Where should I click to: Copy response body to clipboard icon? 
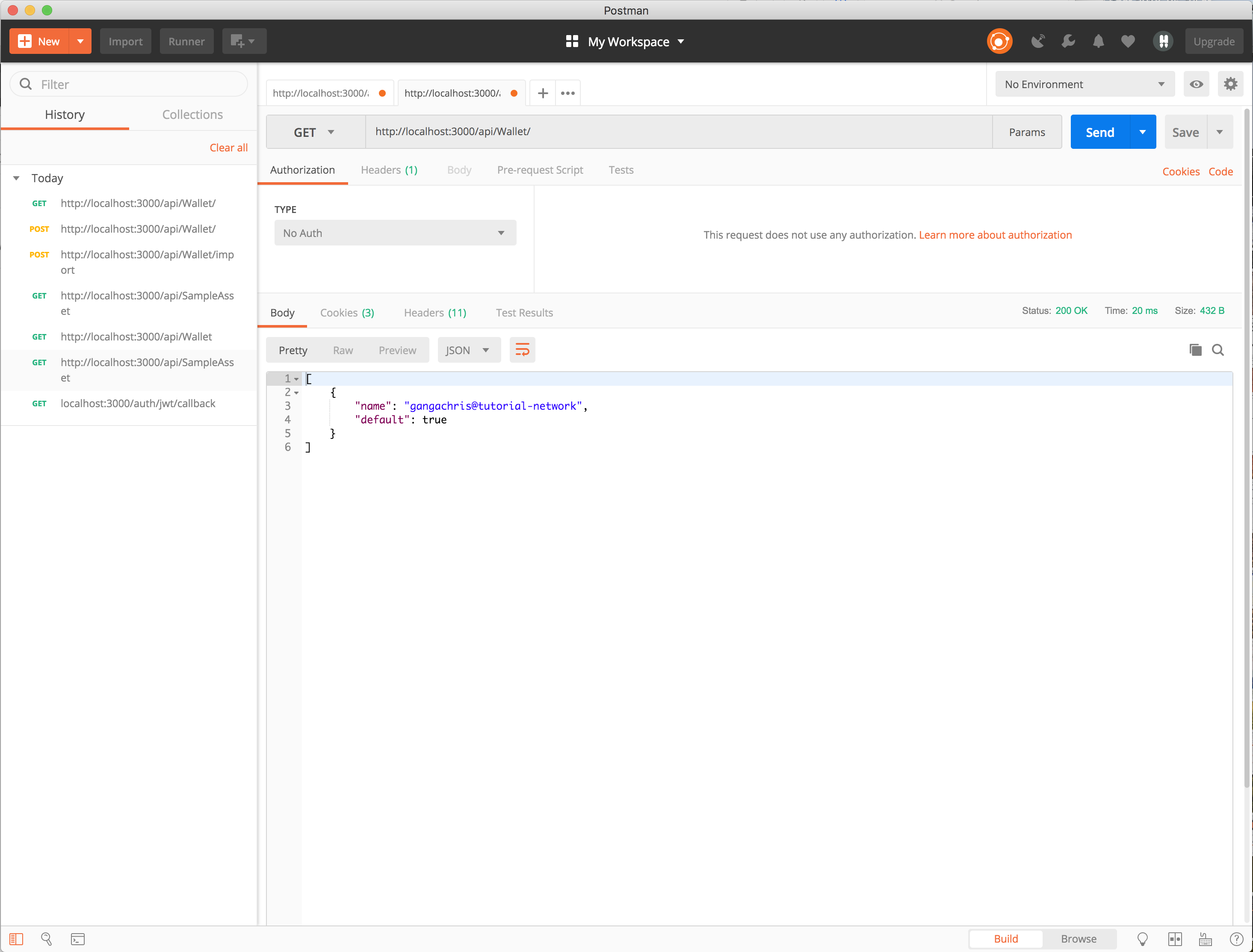(x=1195, y=350)
